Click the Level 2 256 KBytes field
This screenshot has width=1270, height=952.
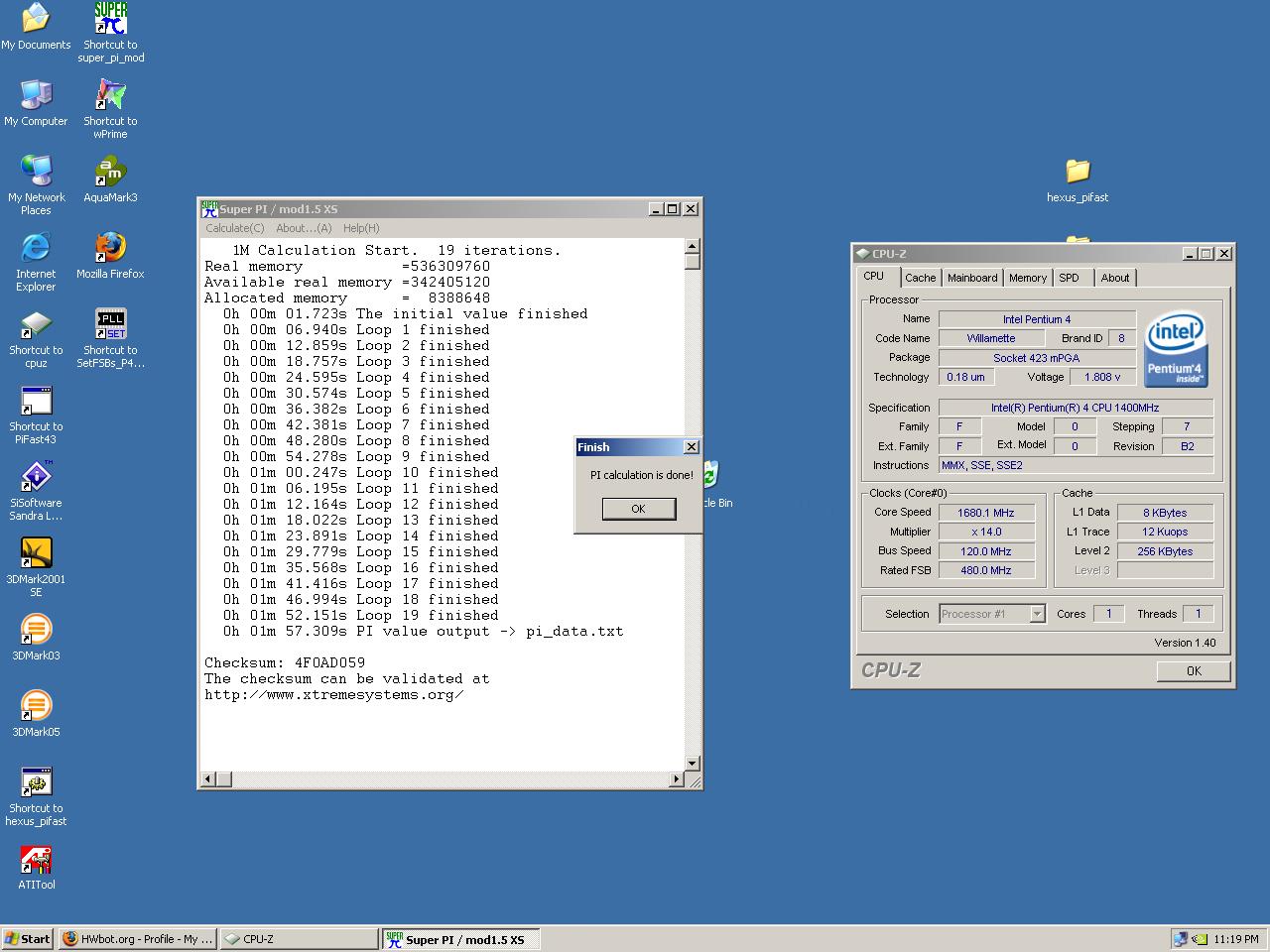tap(1165, 551)
